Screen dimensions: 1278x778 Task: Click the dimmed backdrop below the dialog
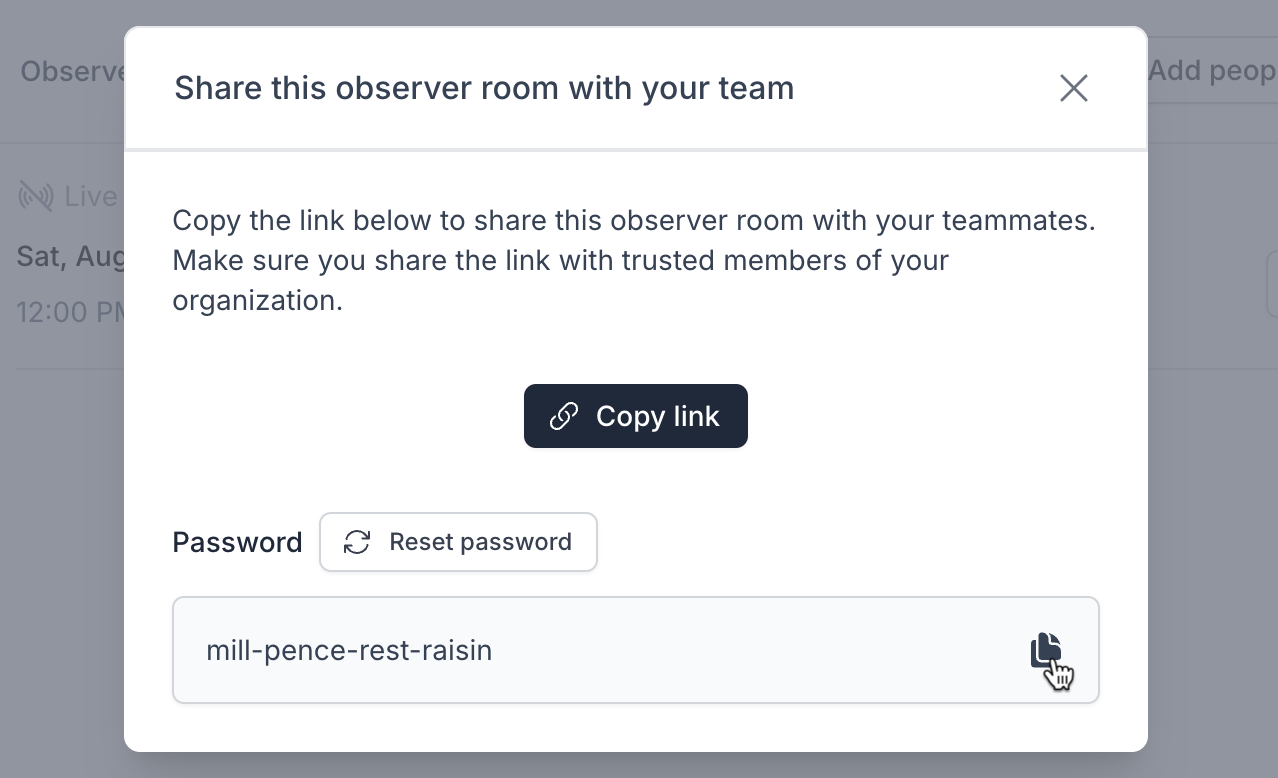(640, 765)
